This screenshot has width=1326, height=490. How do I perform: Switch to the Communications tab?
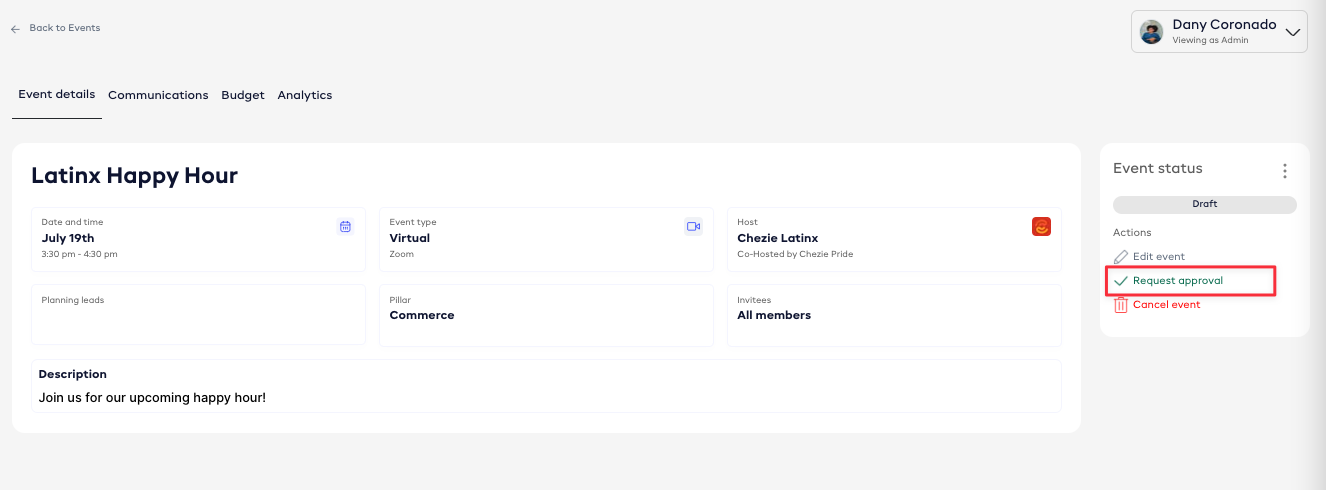coord(158,95)
